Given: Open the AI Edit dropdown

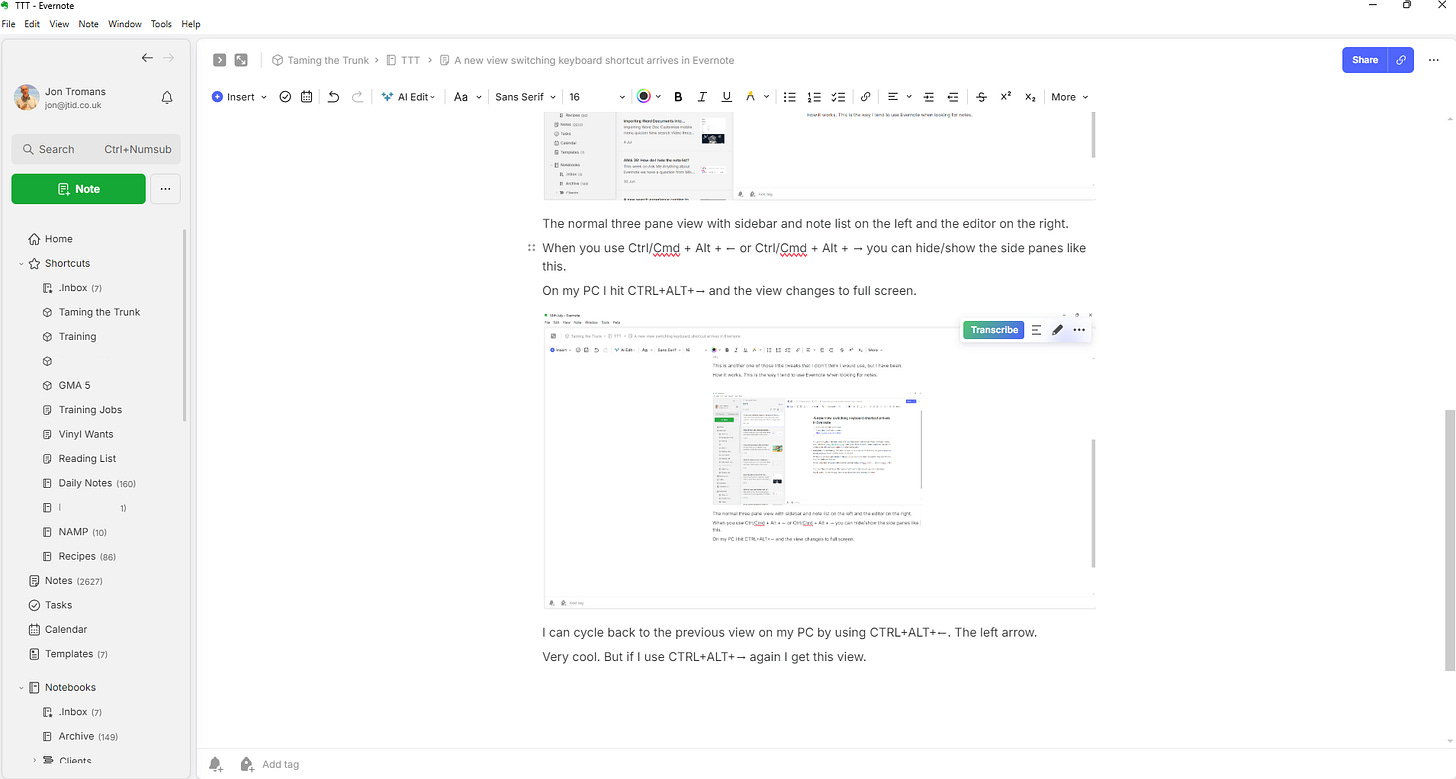Looking at the screenshot, I should pos(408,97).
